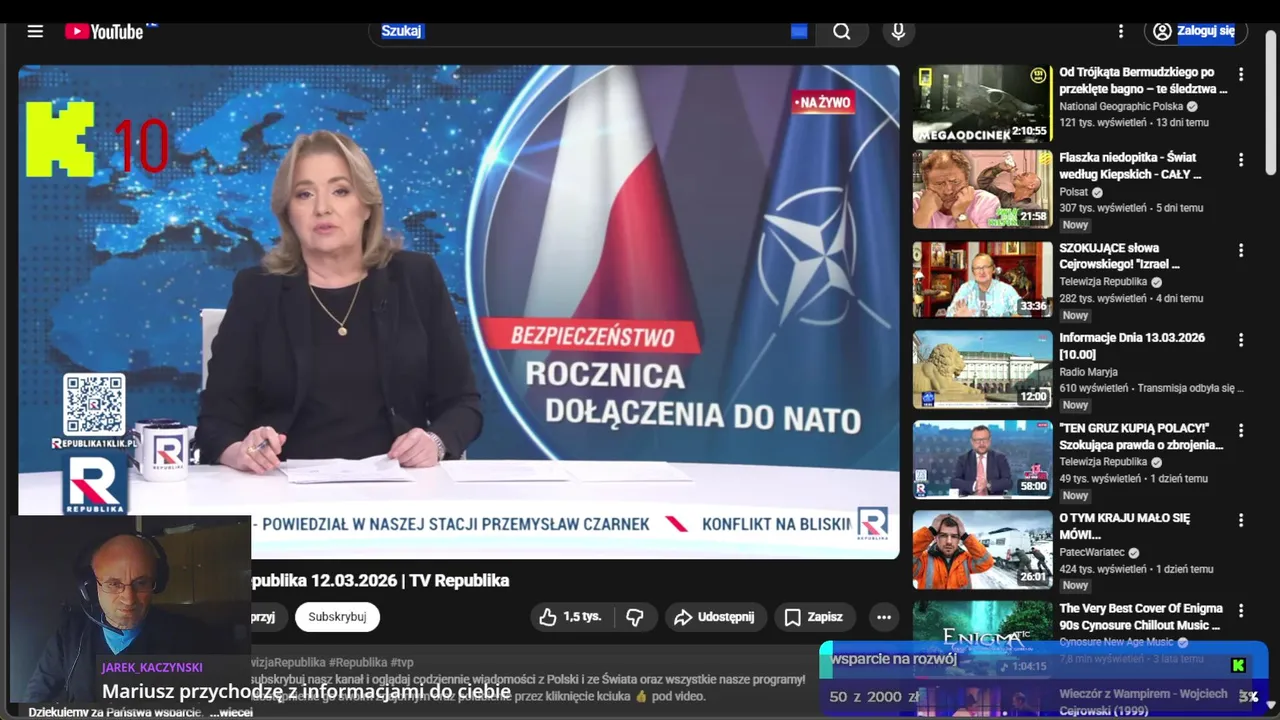The image size is (1280, 720).
Task: Click the PatecWariatec channel name
Action: click(1092, 552)
